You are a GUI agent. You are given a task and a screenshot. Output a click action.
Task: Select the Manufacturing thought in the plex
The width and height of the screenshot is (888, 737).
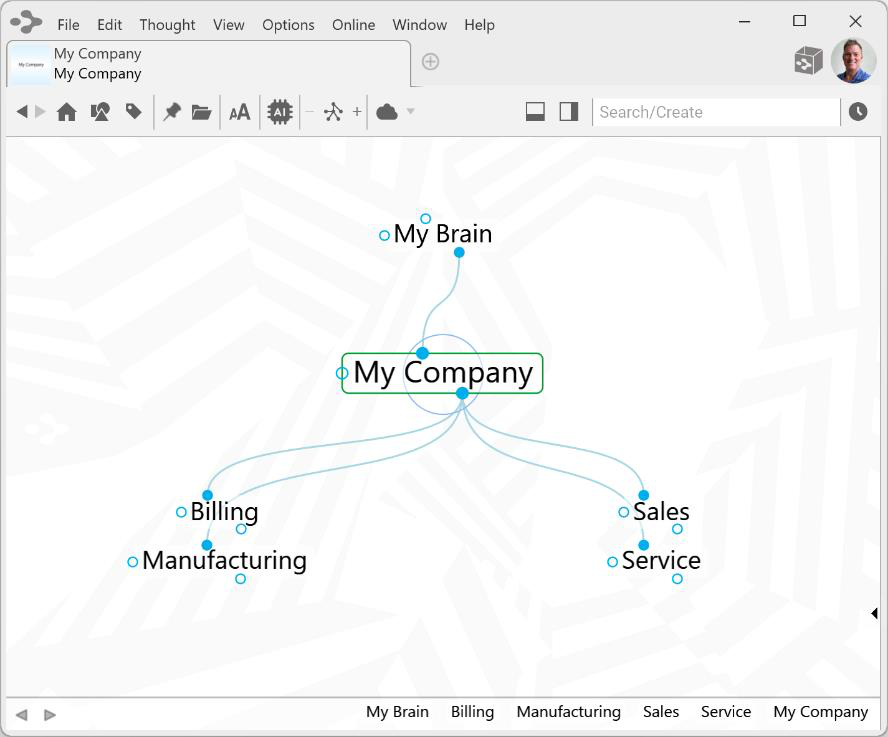(x=224, y=561)
